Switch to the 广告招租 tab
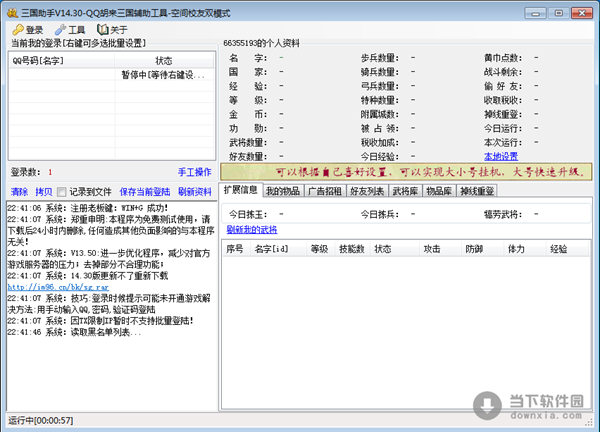The width and height of the screenshot is (600, 432). click(325, 191)
